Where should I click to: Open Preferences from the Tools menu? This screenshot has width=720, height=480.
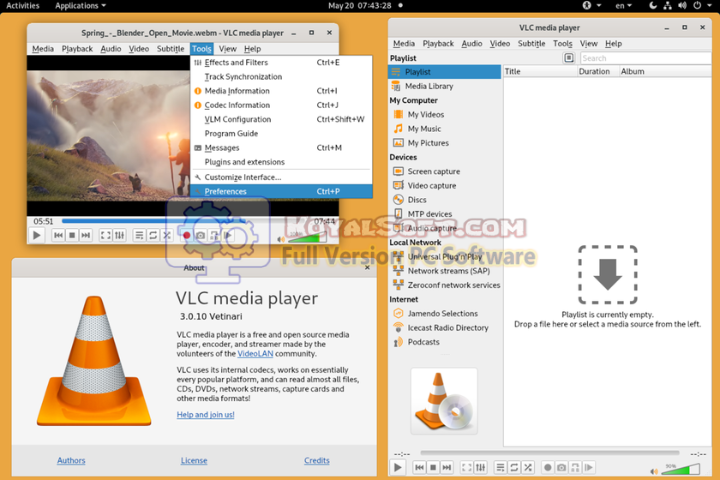tap(281, 192)
